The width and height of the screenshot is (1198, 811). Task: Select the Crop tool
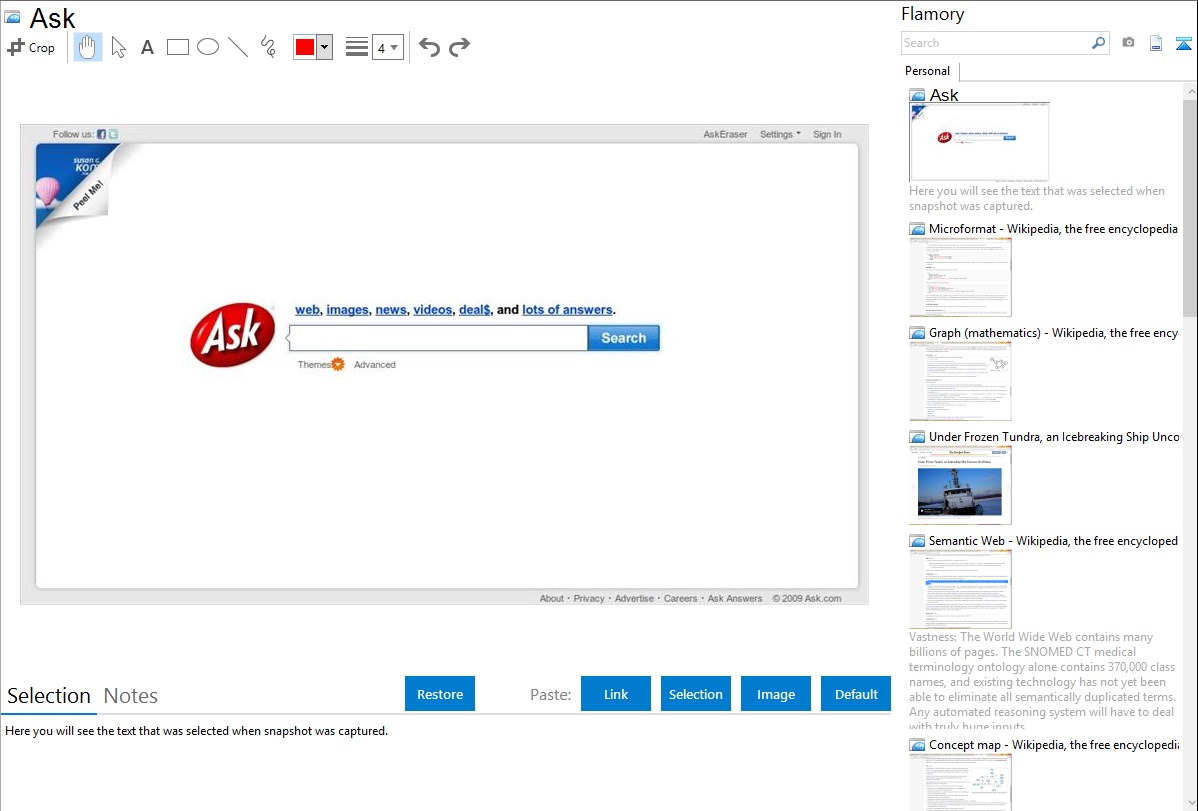31,47
